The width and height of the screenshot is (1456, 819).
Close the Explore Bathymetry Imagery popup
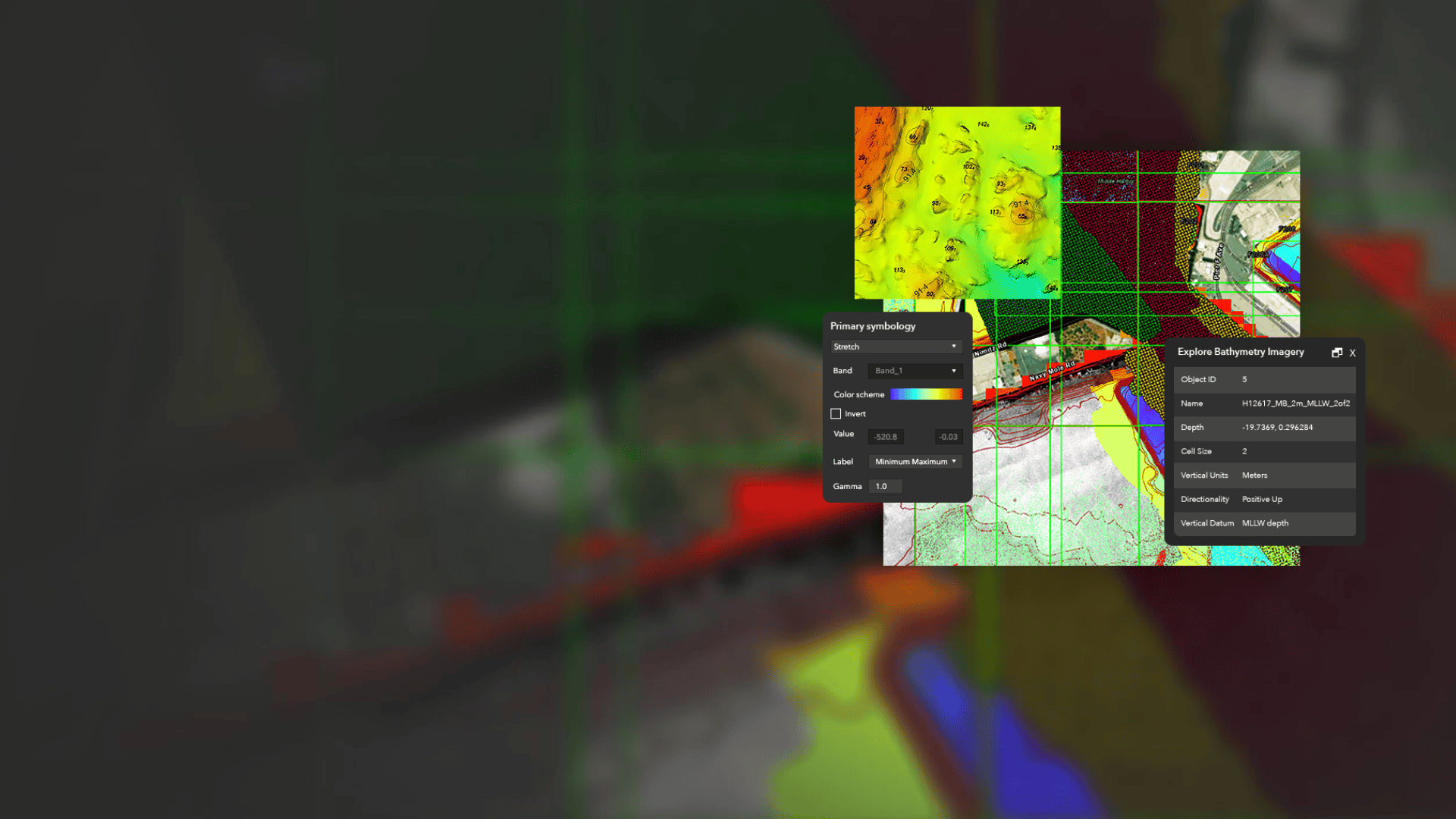coord(1352,353)
